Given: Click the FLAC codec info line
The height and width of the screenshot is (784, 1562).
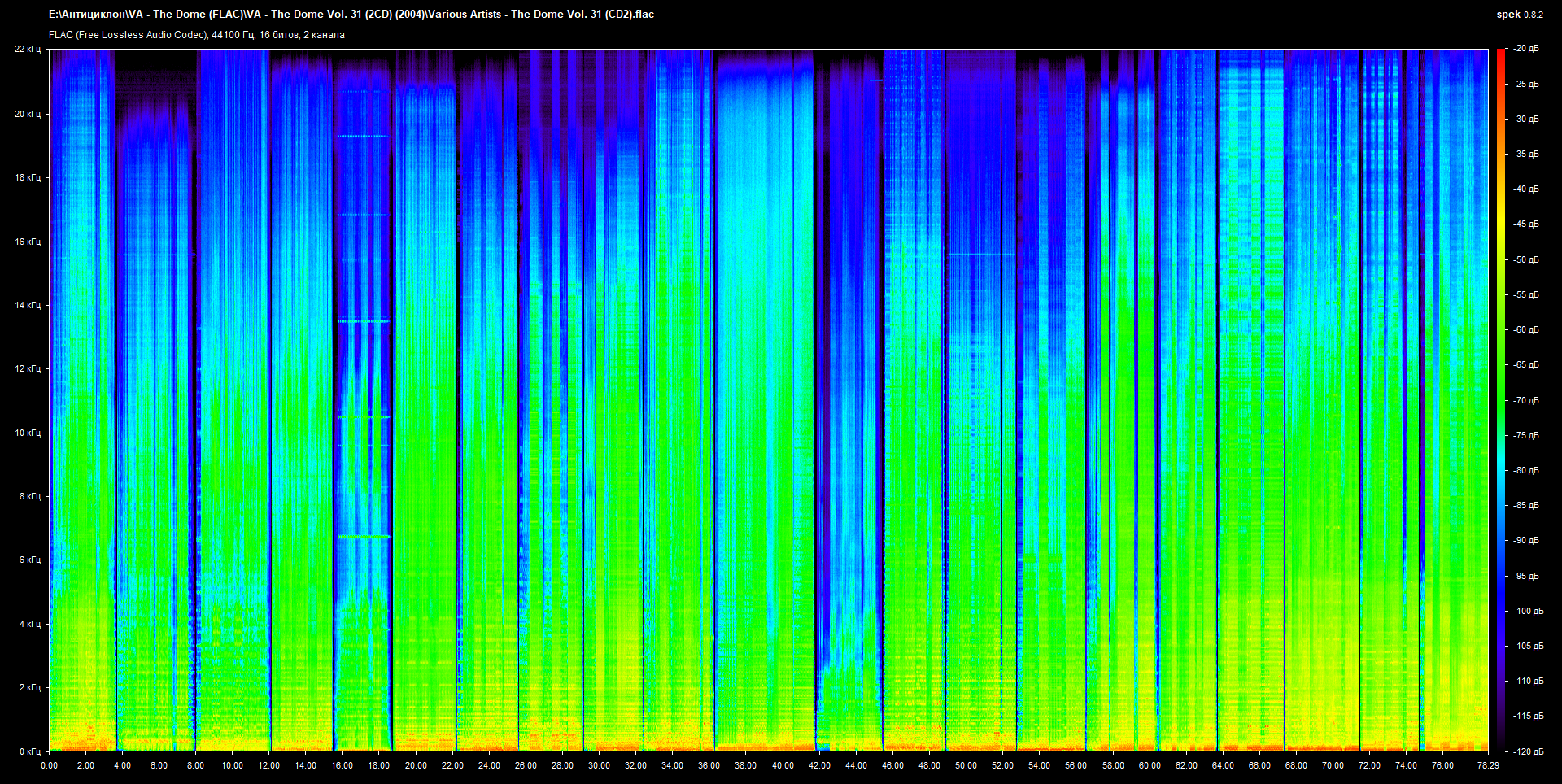Looking at the screenshot, I should point(196,35).
